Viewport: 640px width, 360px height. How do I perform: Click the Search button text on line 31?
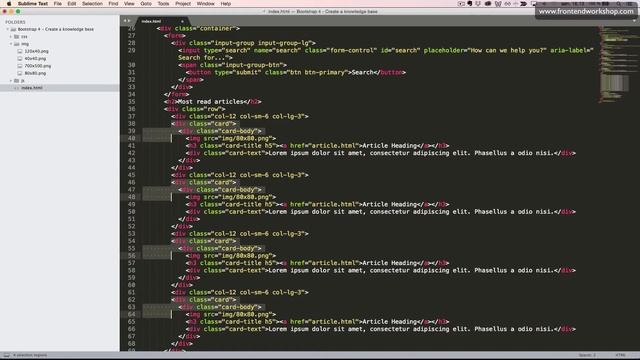coord(362,72)
